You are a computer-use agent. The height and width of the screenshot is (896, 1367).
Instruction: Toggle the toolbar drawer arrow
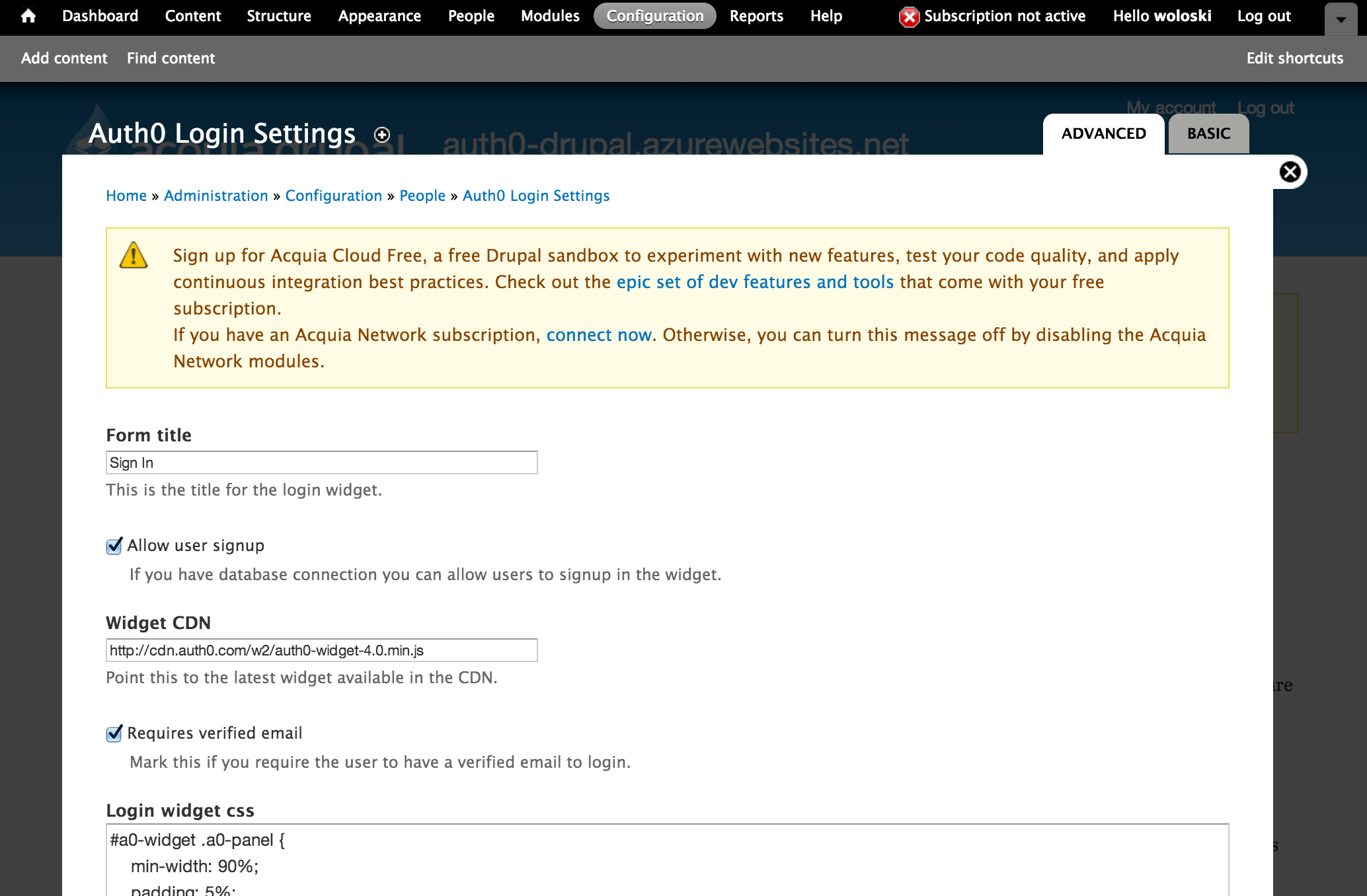point(1341,19)
